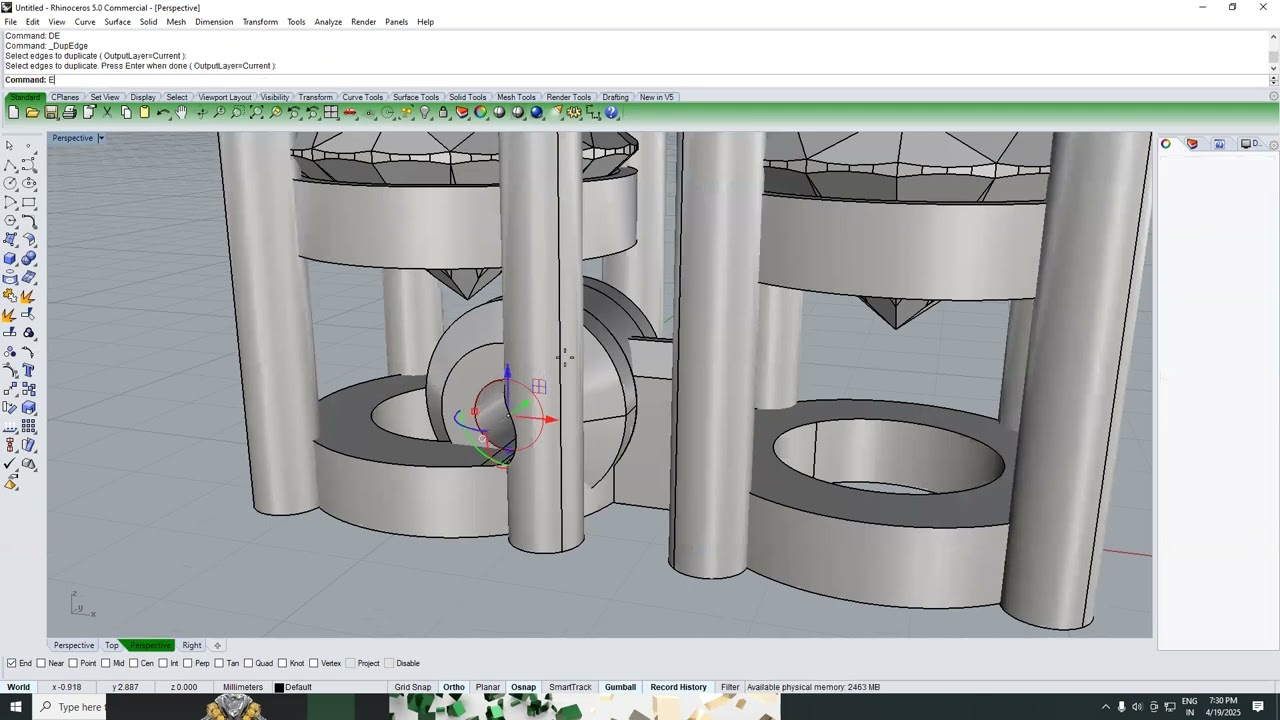Open Options with the gear icon
The image size is (1280, 720).
point(574,113)
